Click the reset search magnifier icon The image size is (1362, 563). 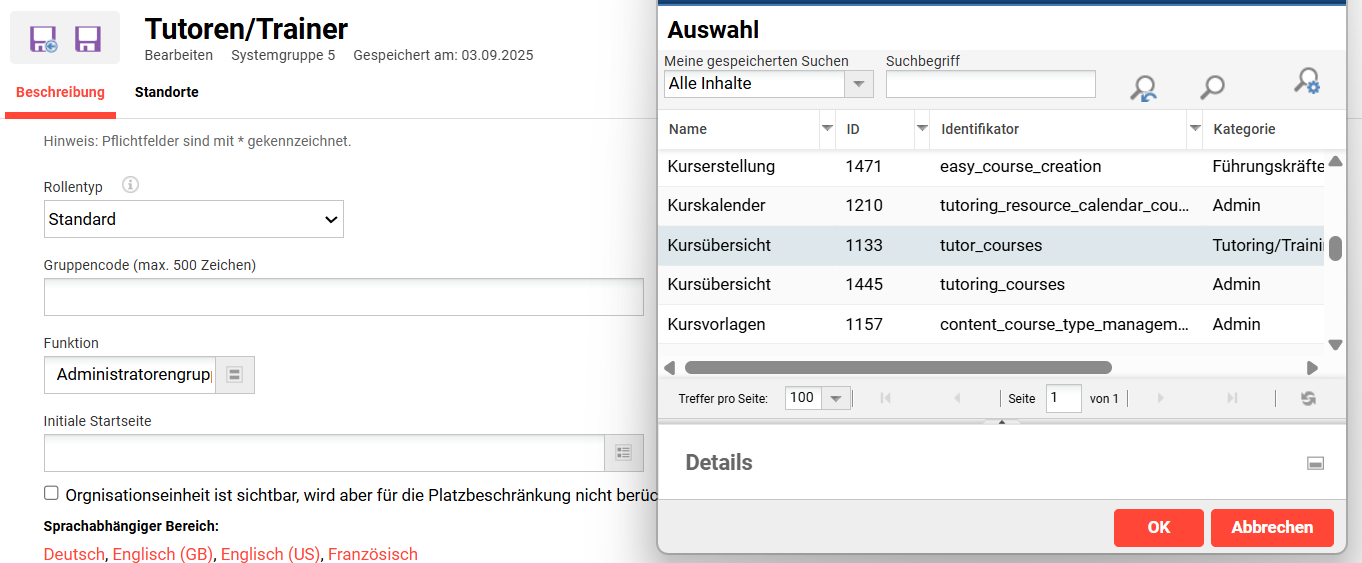coord(1143,88)
